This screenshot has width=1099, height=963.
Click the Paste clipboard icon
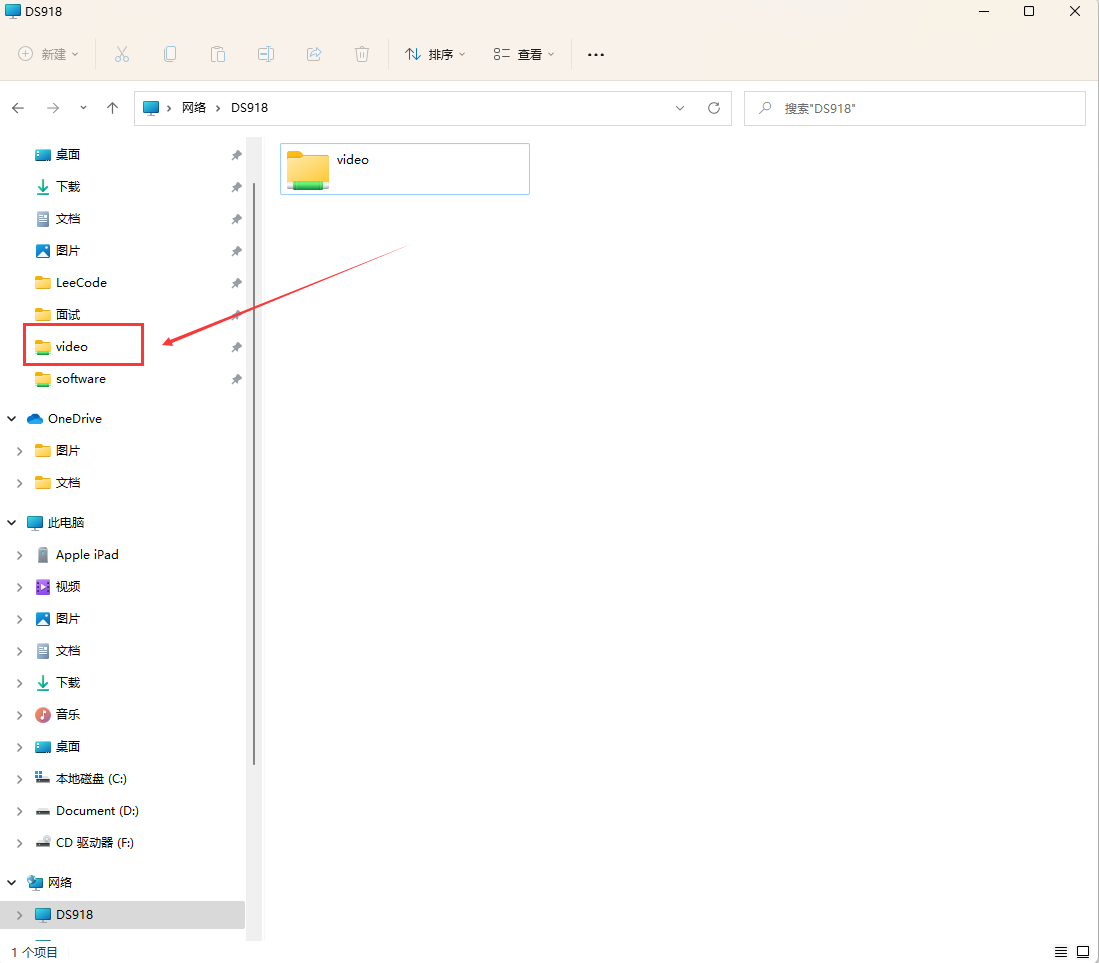(x=218, y=54)
